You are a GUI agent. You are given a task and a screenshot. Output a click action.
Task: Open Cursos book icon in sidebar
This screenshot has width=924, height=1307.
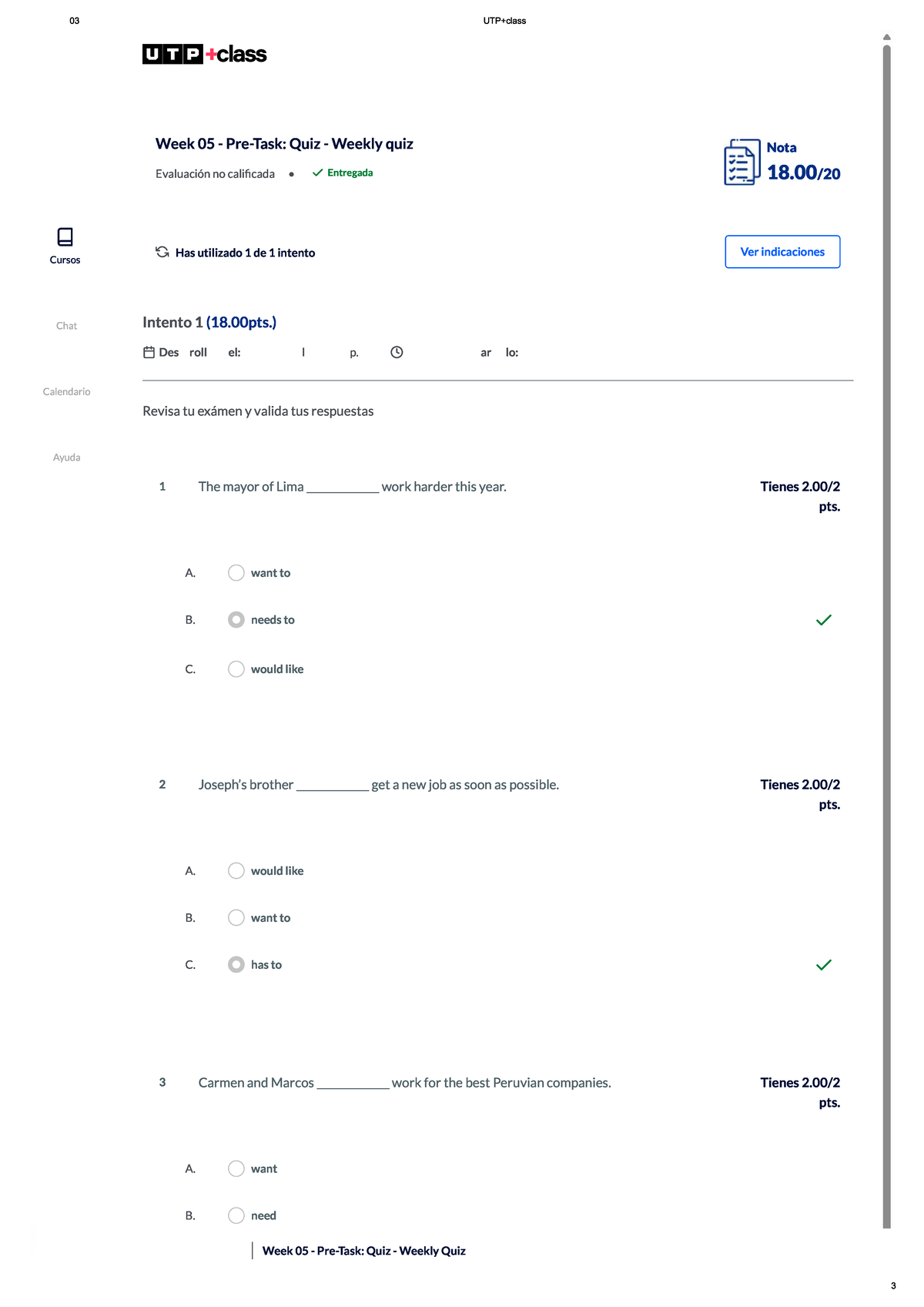(65, 236)
